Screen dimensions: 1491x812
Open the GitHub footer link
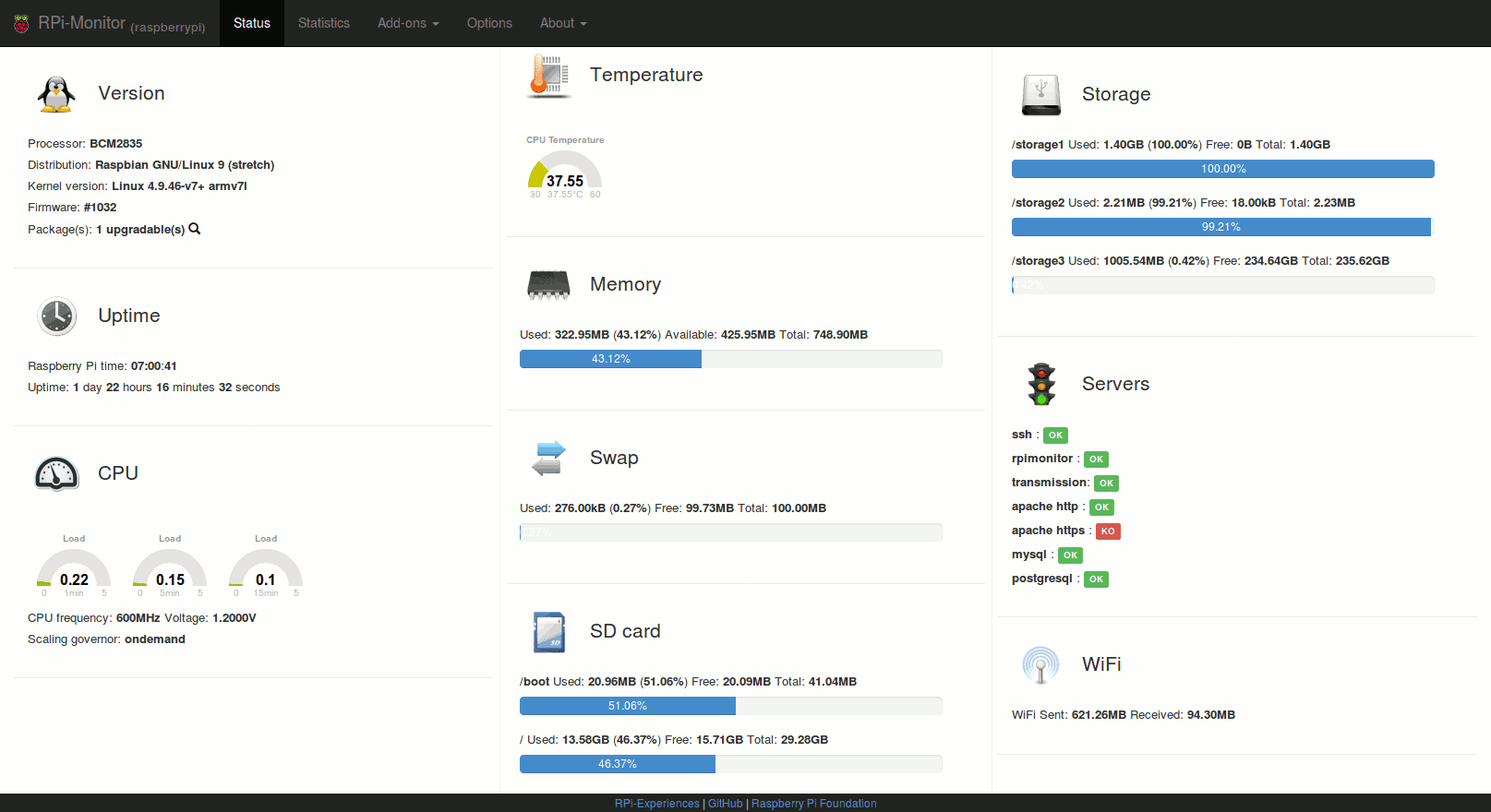726,804
